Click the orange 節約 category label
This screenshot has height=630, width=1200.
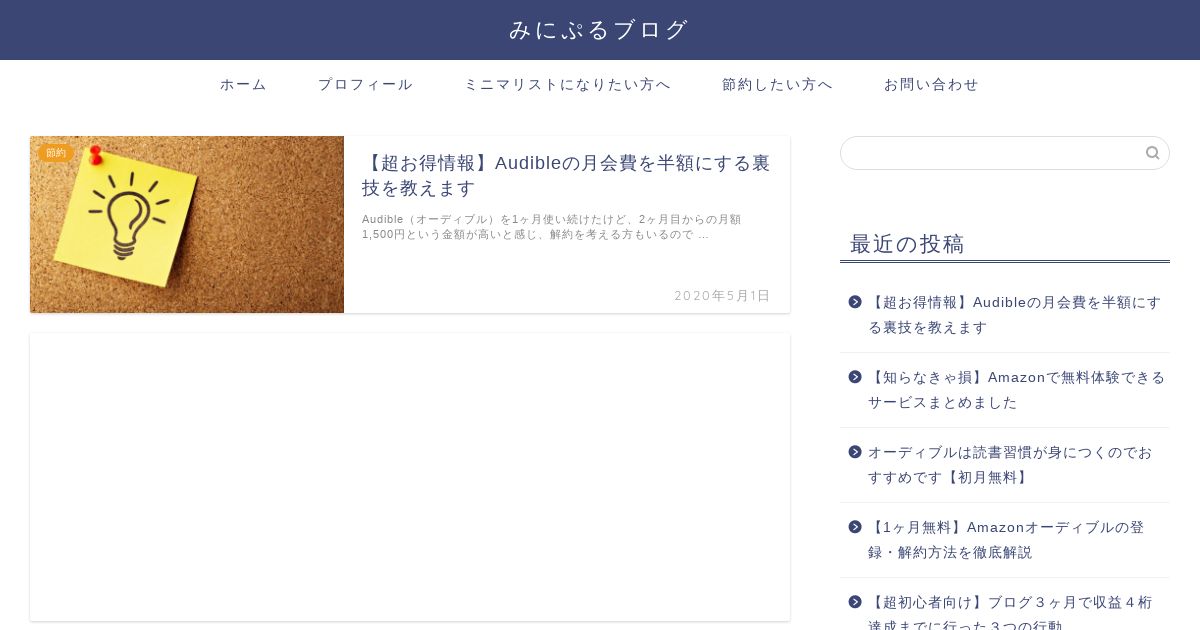pos(56,153)
